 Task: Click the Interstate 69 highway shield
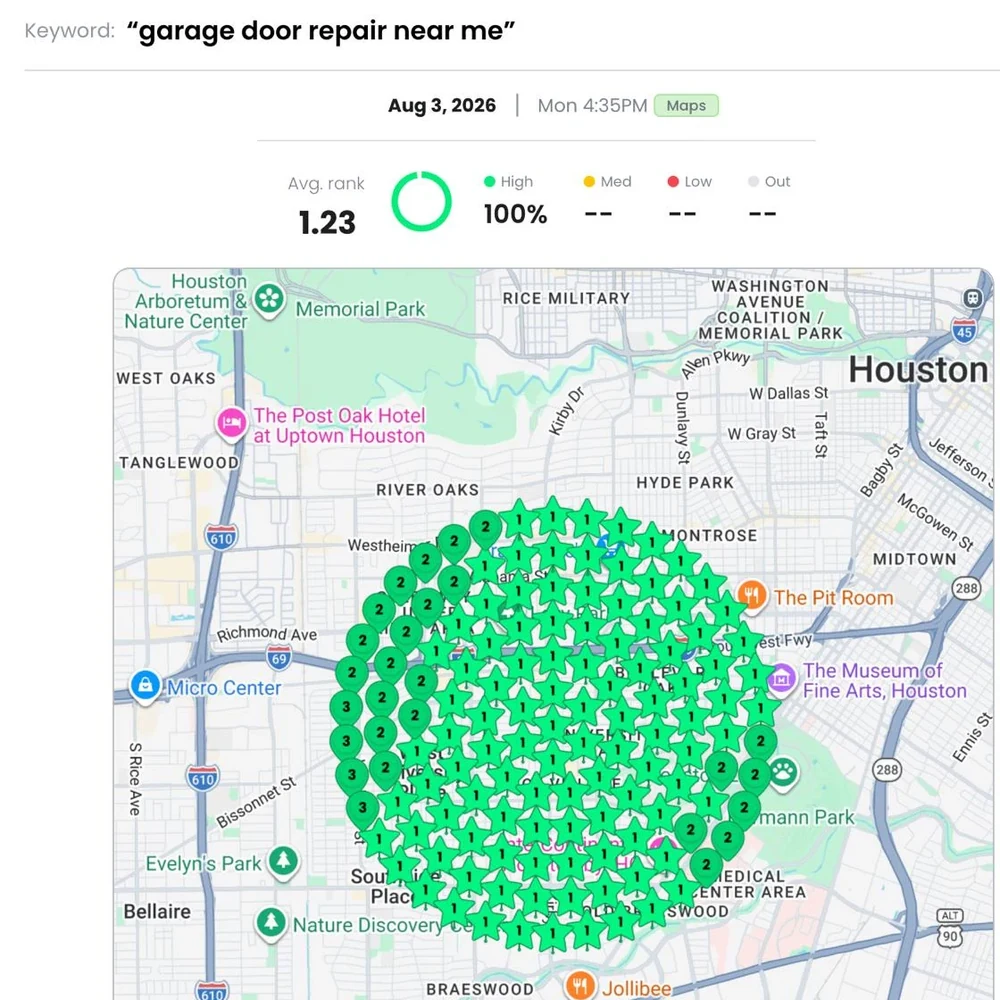click(x=279, y=657)
